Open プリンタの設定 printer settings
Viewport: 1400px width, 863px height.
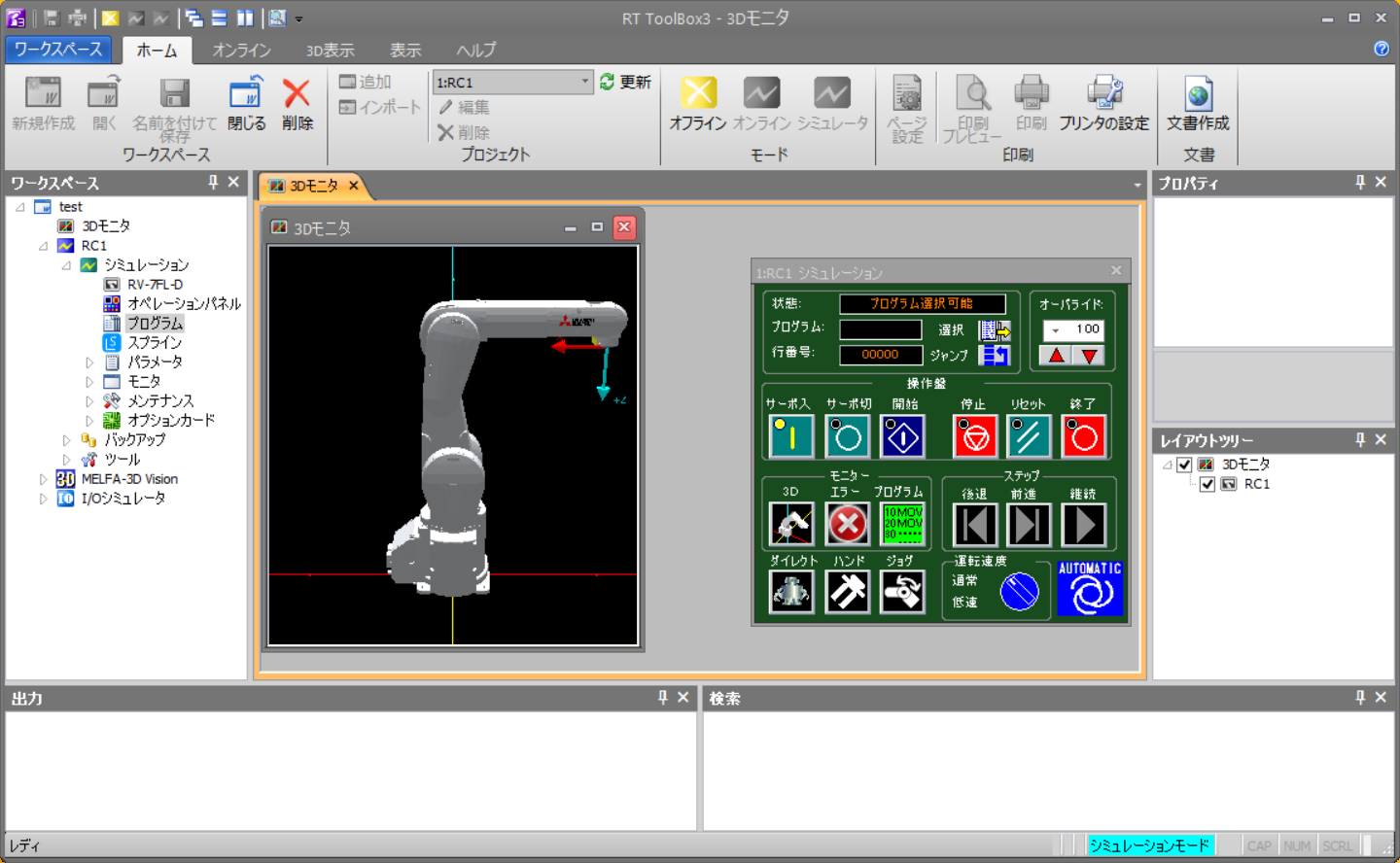click(1103, 104)
